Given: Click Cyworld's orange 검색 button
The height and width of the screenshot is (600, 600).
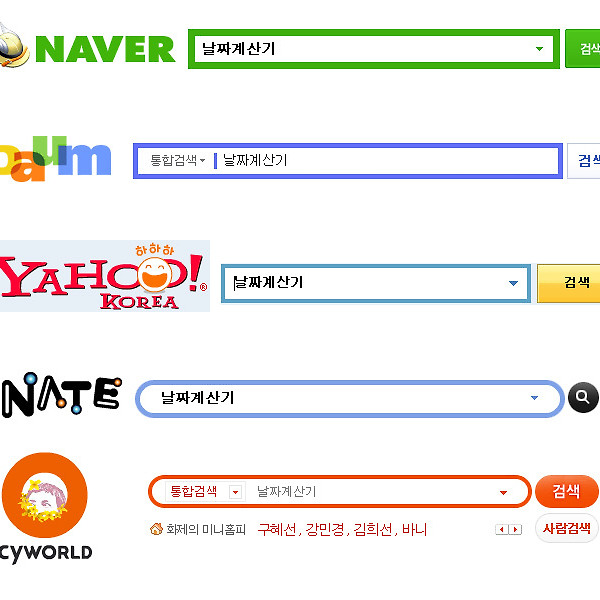Looking at the screenshot, I should tap(567, 491).
